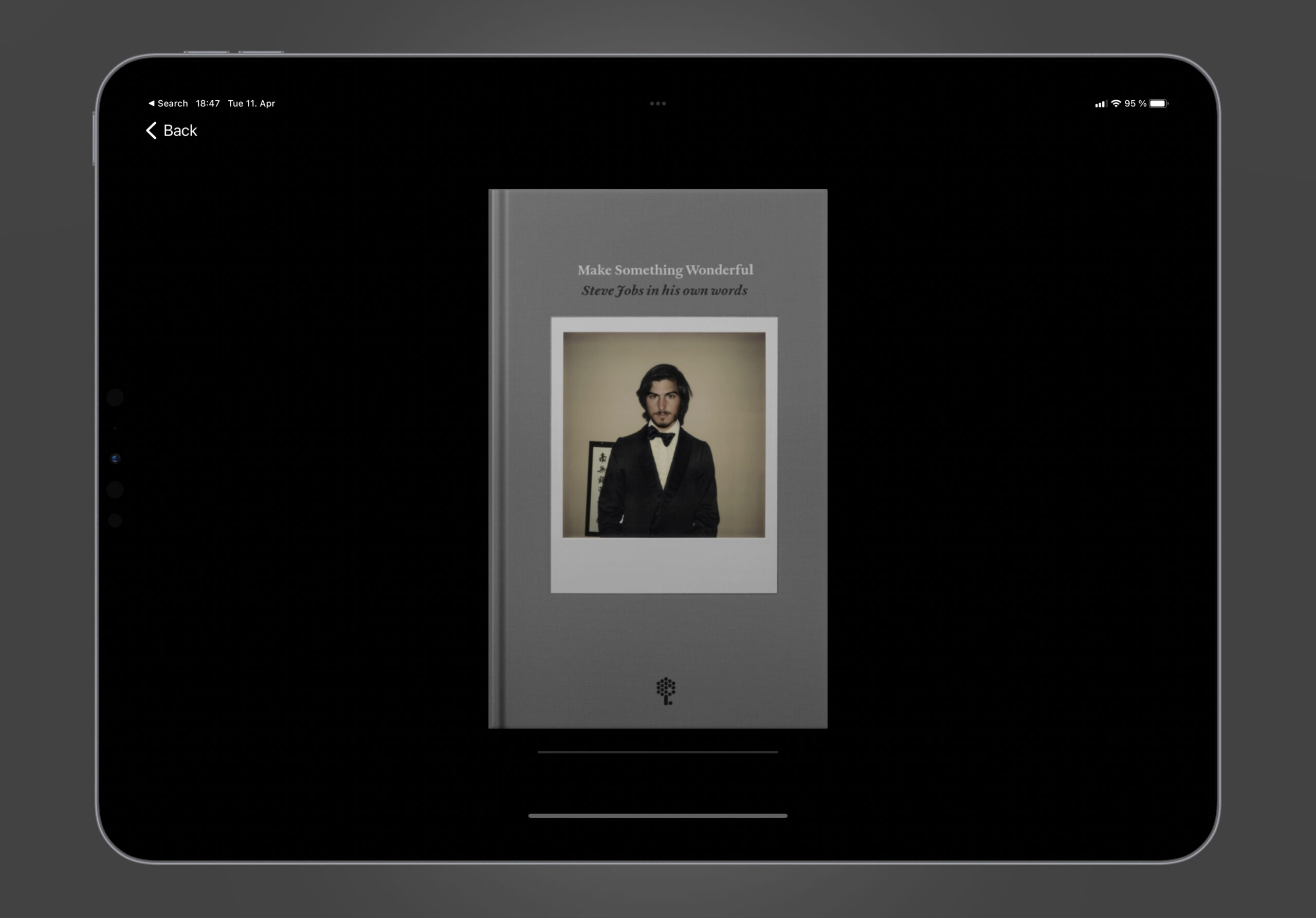Tap the back chevron arrow
Image resolution: width=1316 pixels, height=918 pixels.
pyautogui.click(x=151, y=131)
